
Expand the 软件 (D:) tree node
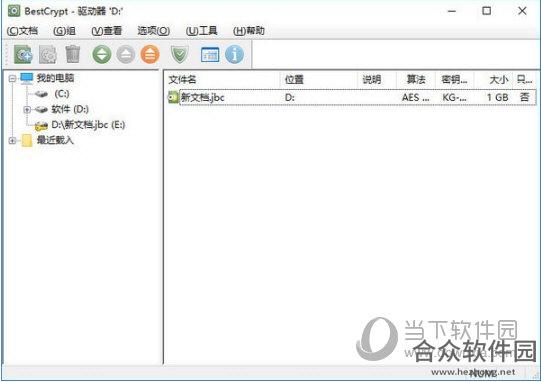coord(27,110)
